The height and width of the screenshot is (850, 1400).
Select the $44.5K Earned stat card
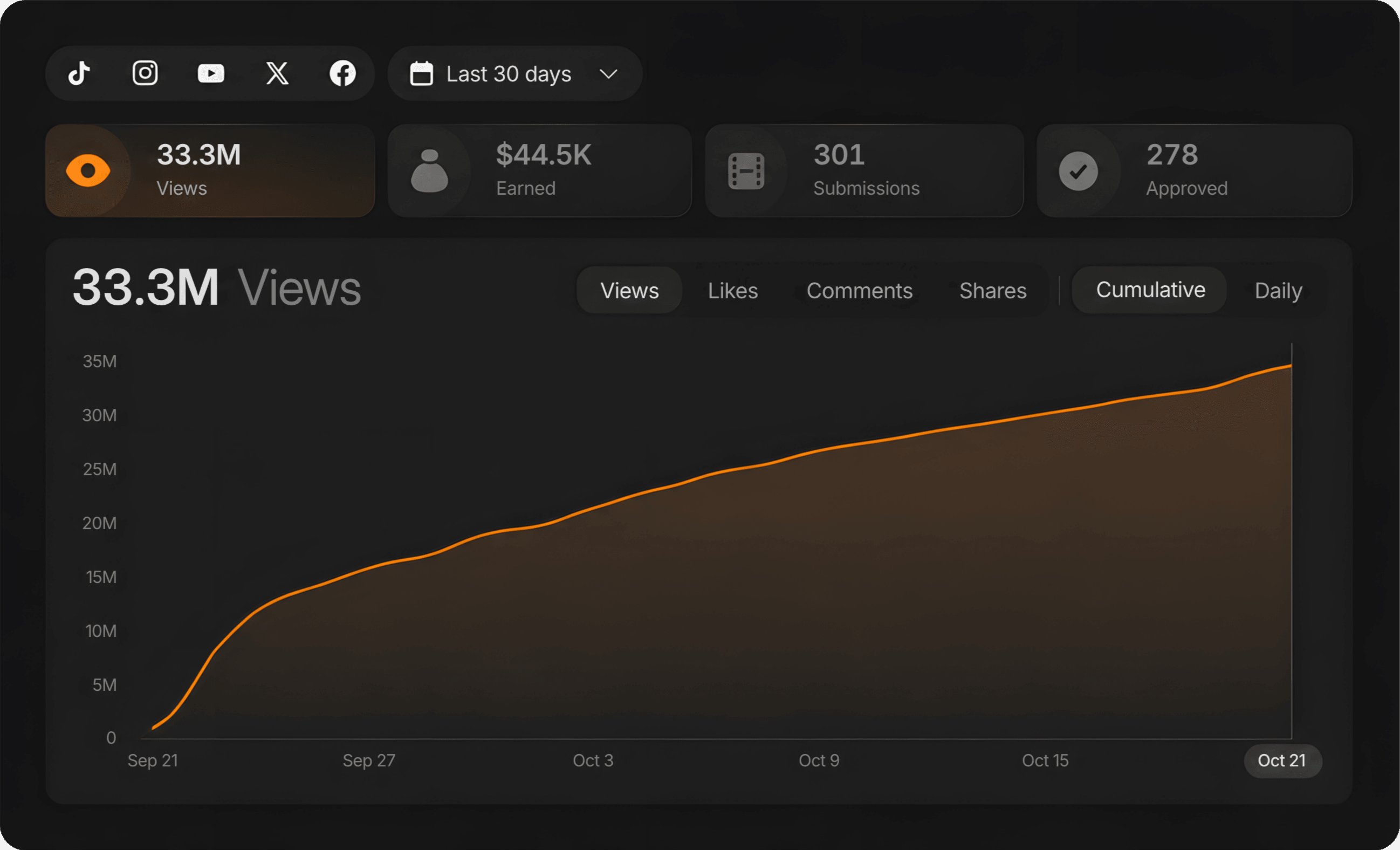click(x=540, y=170)
